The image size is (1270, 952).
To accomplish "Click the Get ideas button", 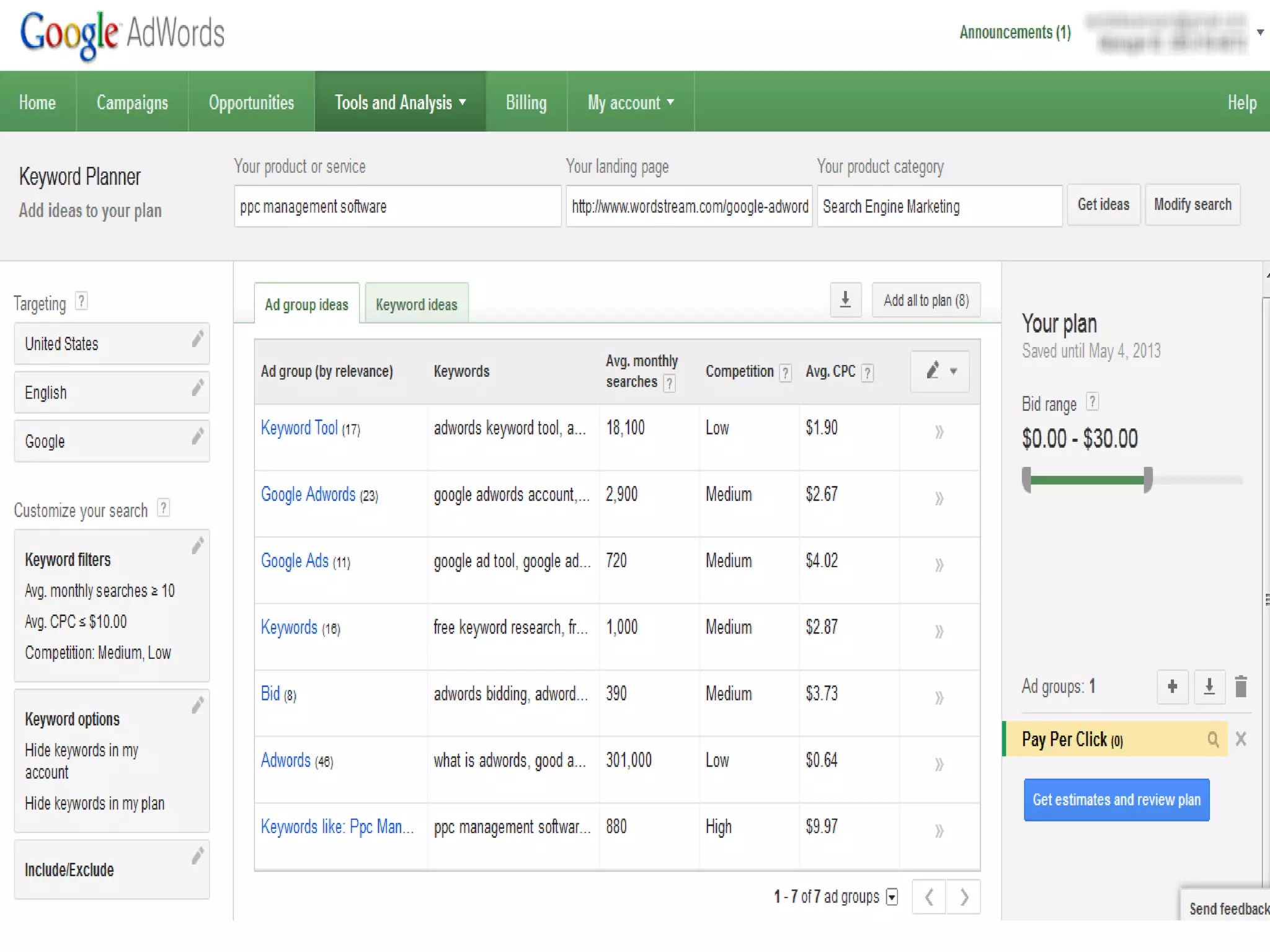I will click(1103, 205).
